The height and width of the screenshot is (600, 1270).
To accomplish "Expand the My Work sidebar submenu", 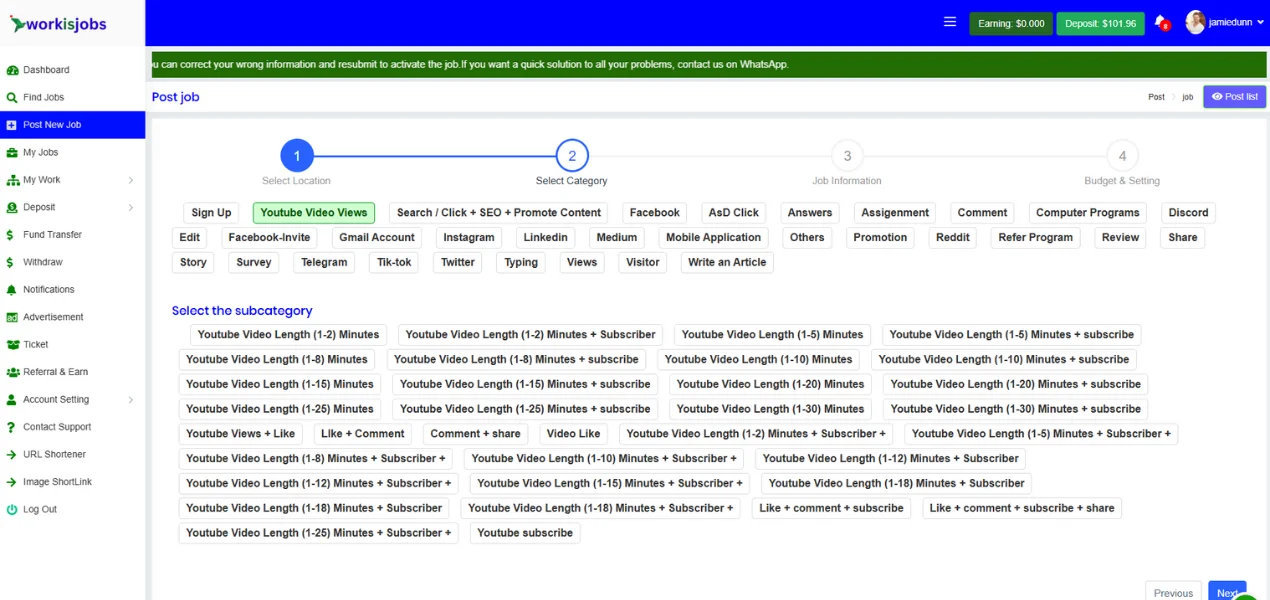I will [x=131, y=180].
